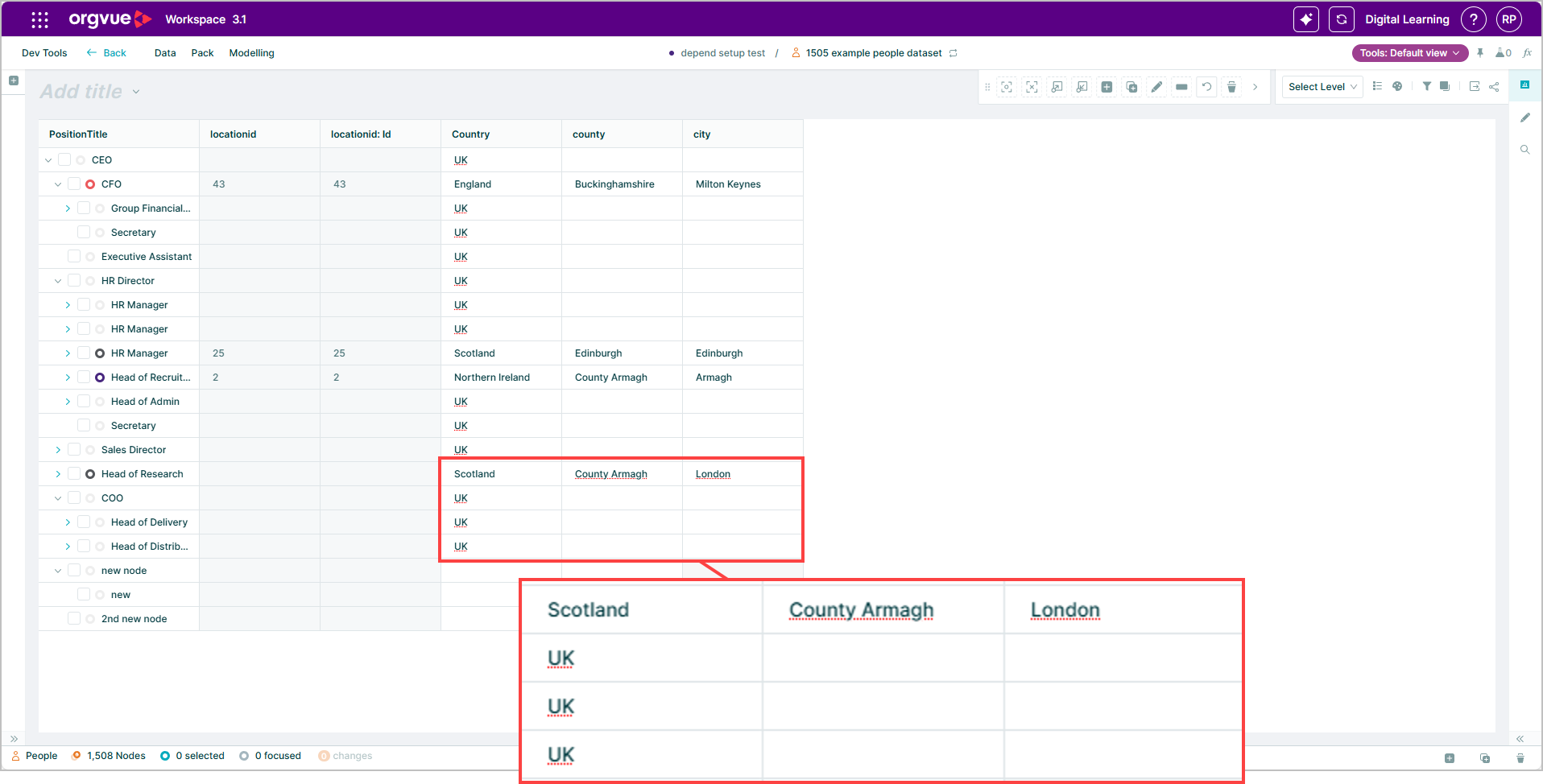Open the Modelling menu
This screenshot has width=1543, height=784.
click(x=251, y=53)
